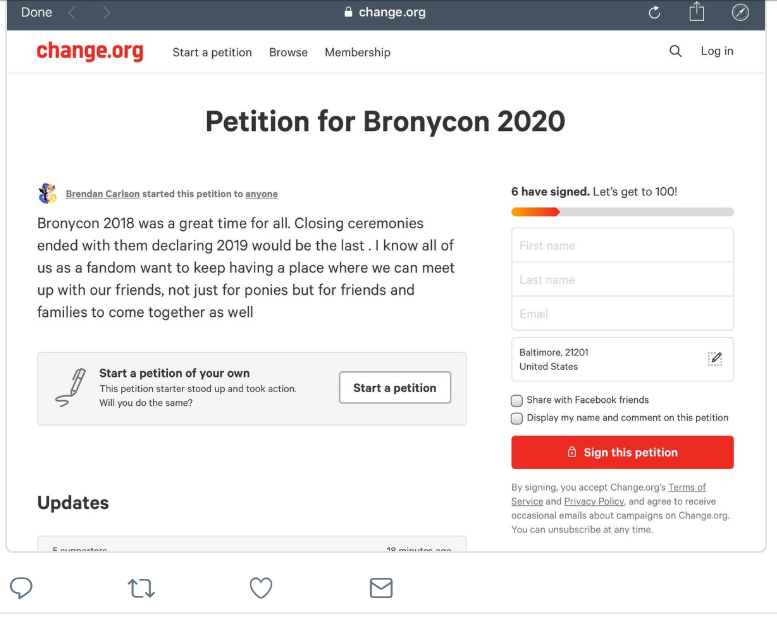Open Brendan Carlson's profile link
Screen dimensions: 777x617
(x=103, y=194)
